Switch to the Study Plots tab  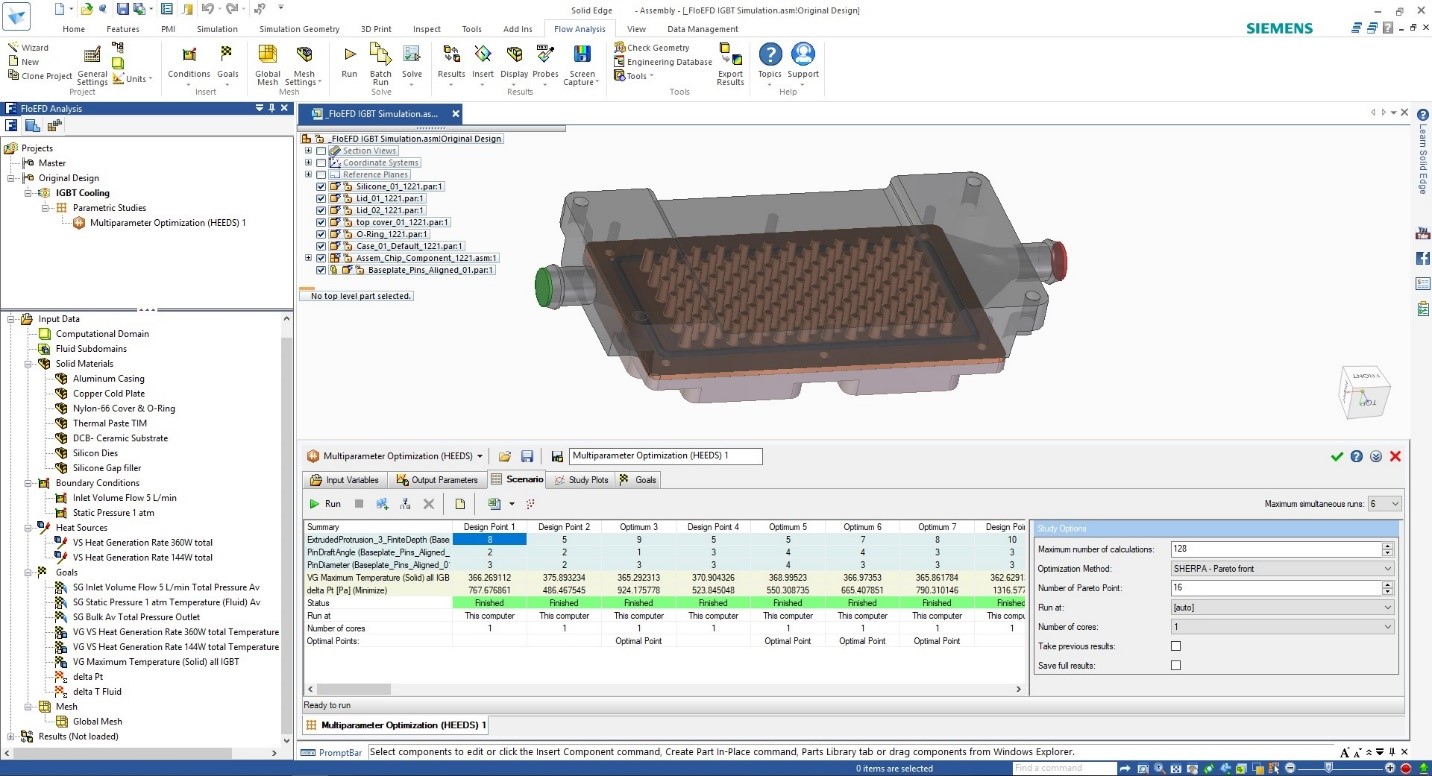(581, 480)
